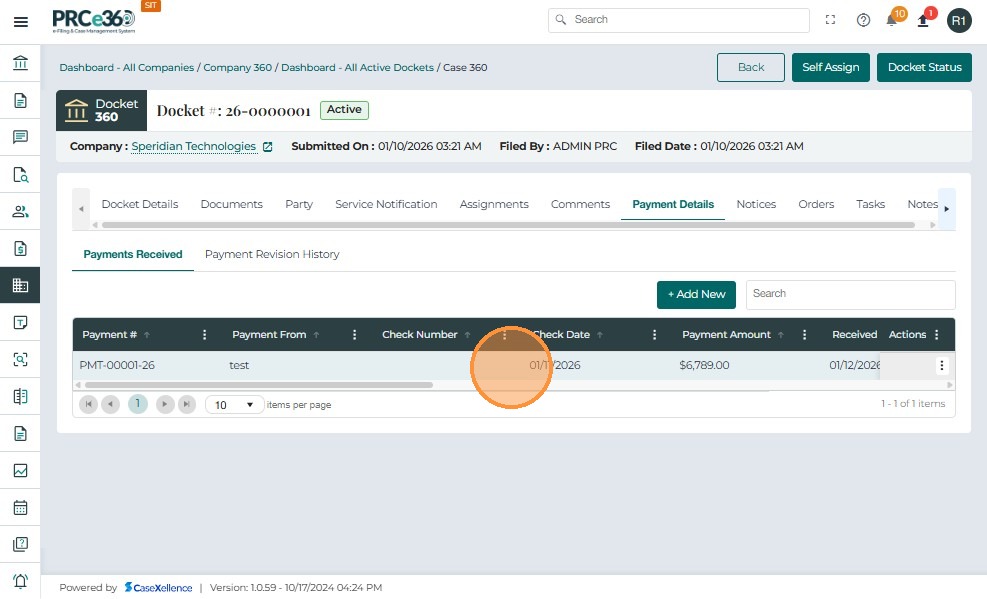This screenshot has height=599, width=987.
Task: Go to Company 360 breadcrumb
Action: [x=237, y=67]
